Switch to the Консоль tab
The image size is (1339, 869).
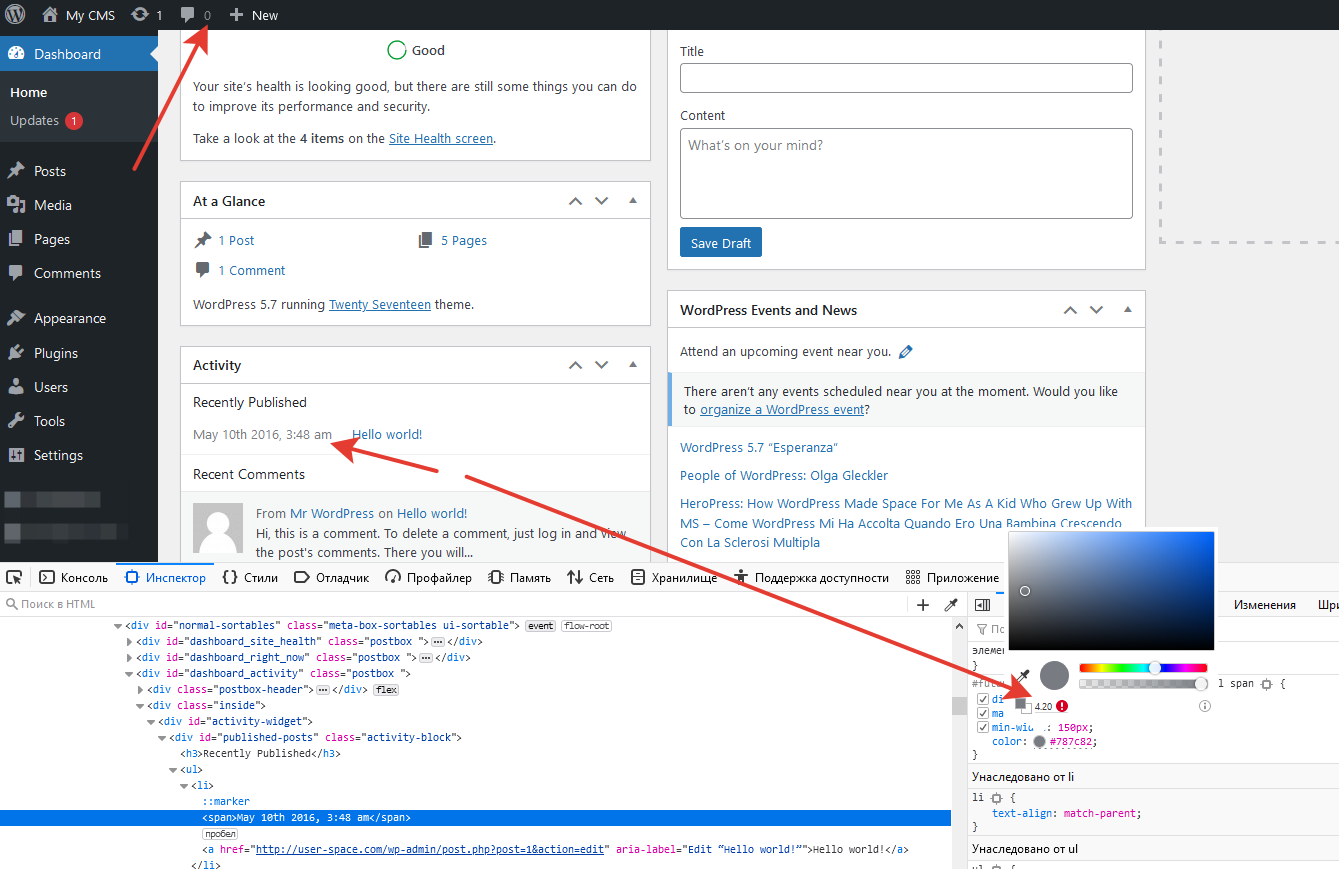[74, 577]
